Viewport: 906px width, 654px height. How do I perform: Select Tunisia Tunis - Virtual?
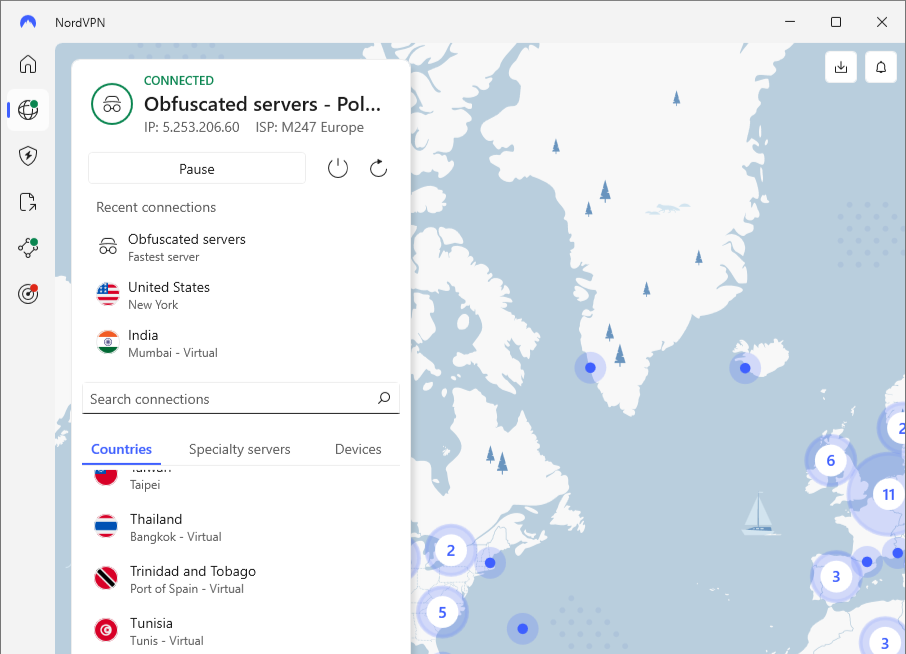(x=241, y=631)
